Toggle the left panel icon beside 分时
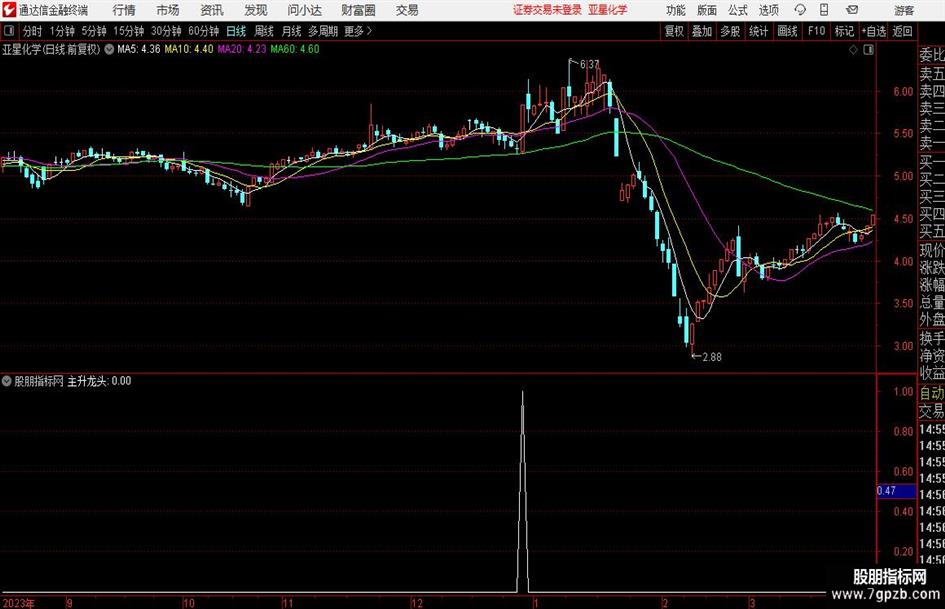 (9, 31)
